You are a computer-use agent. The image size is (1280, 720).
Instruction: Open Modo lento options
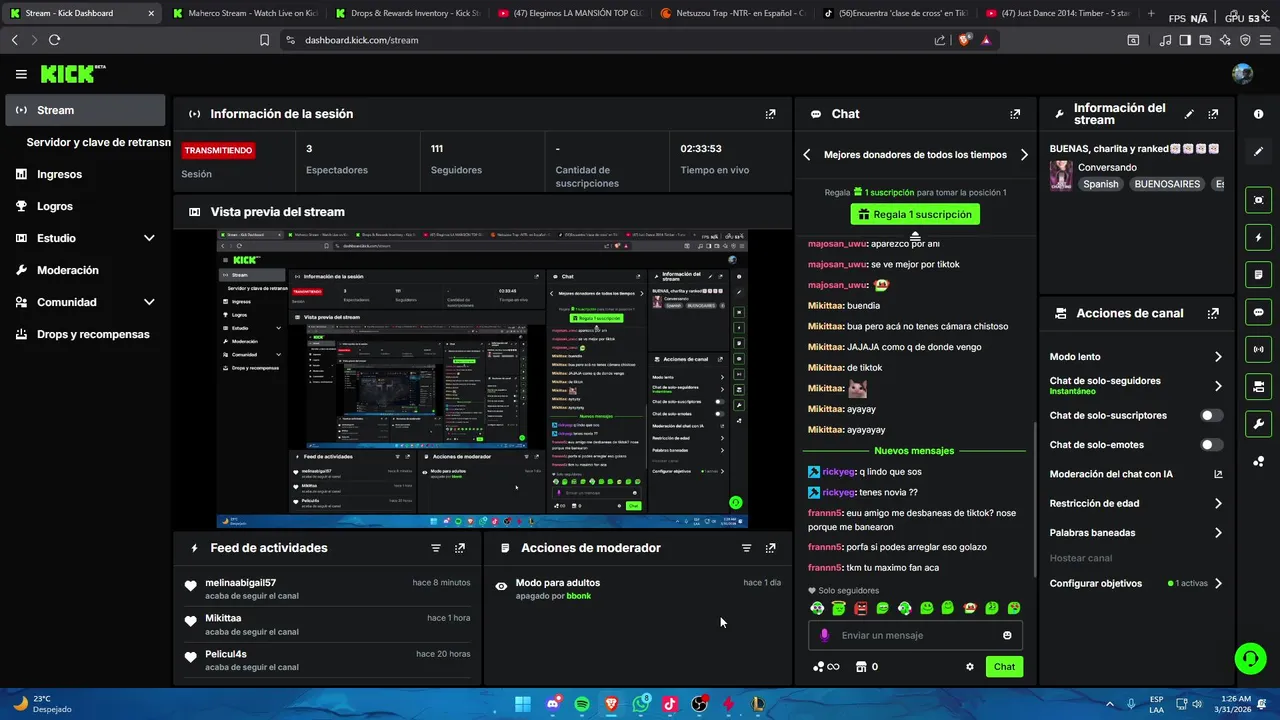1136,357
